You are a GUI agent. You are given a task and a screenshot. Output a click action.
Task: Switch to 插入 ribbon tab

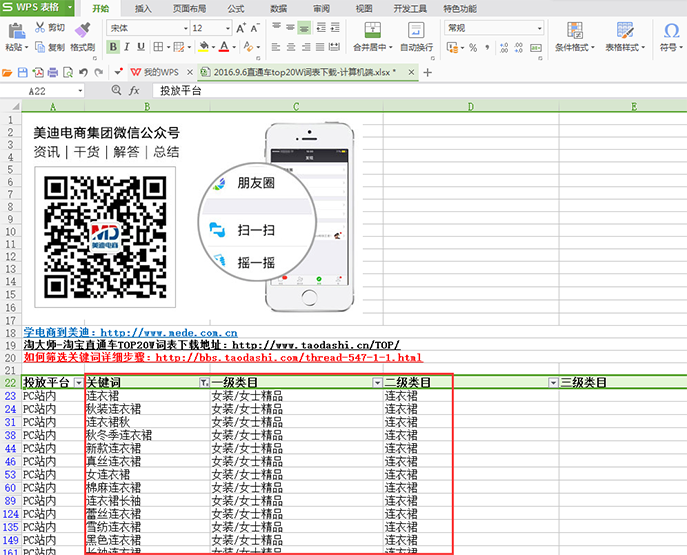(143, 9)
